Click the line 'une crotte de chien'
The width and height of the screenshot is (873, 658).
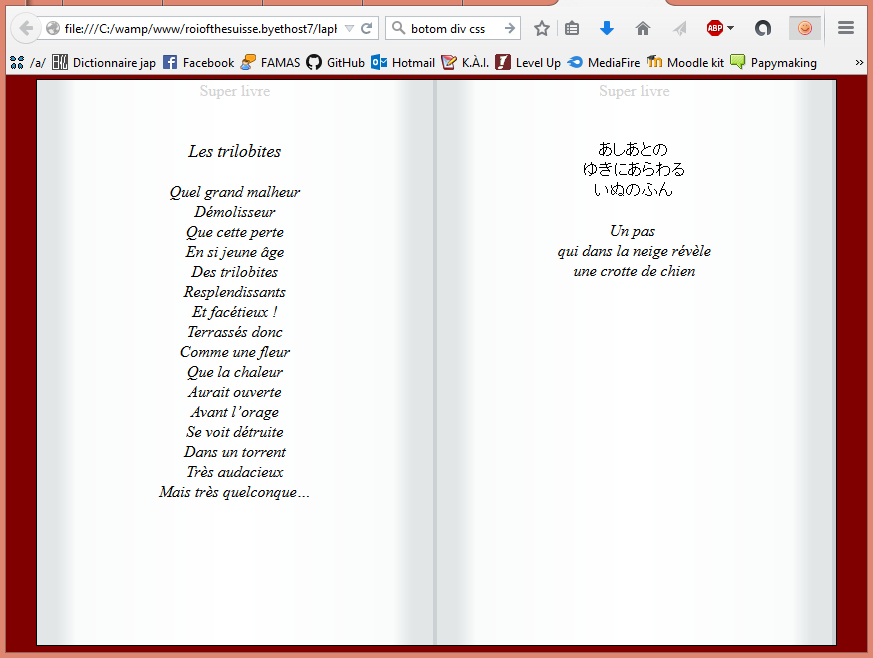(x=634, y=272)
